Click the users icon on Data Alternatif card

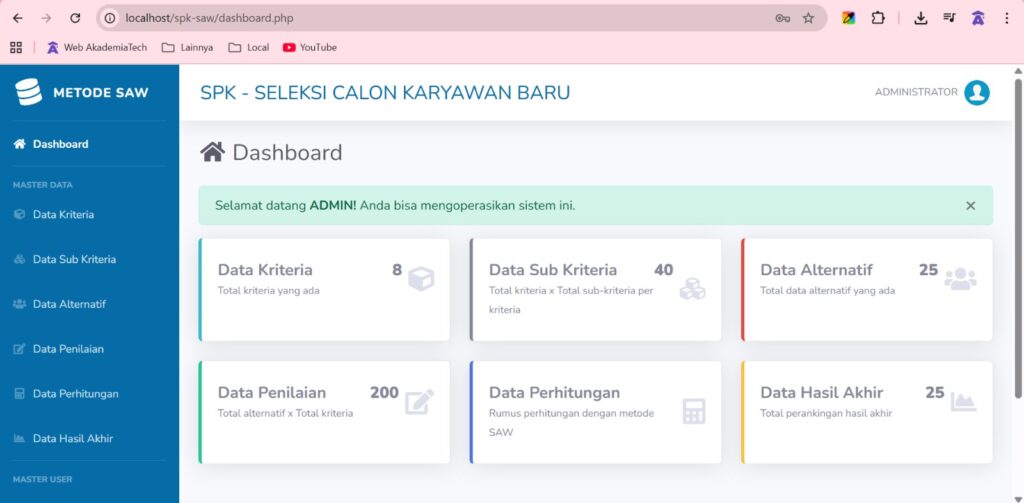click(x=961, y=279)
